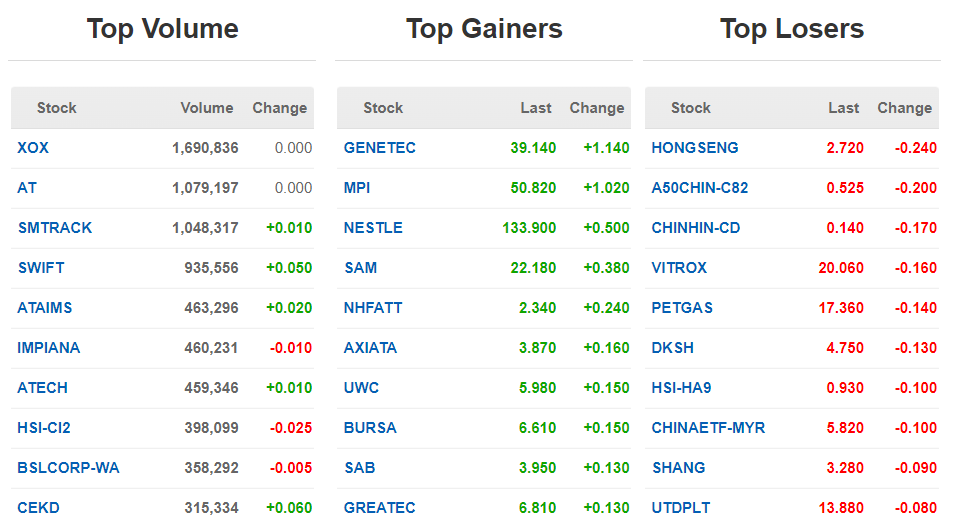Click the IMPIANA stock link
Viewport: 954px width, 526px height.
[49, 348]
